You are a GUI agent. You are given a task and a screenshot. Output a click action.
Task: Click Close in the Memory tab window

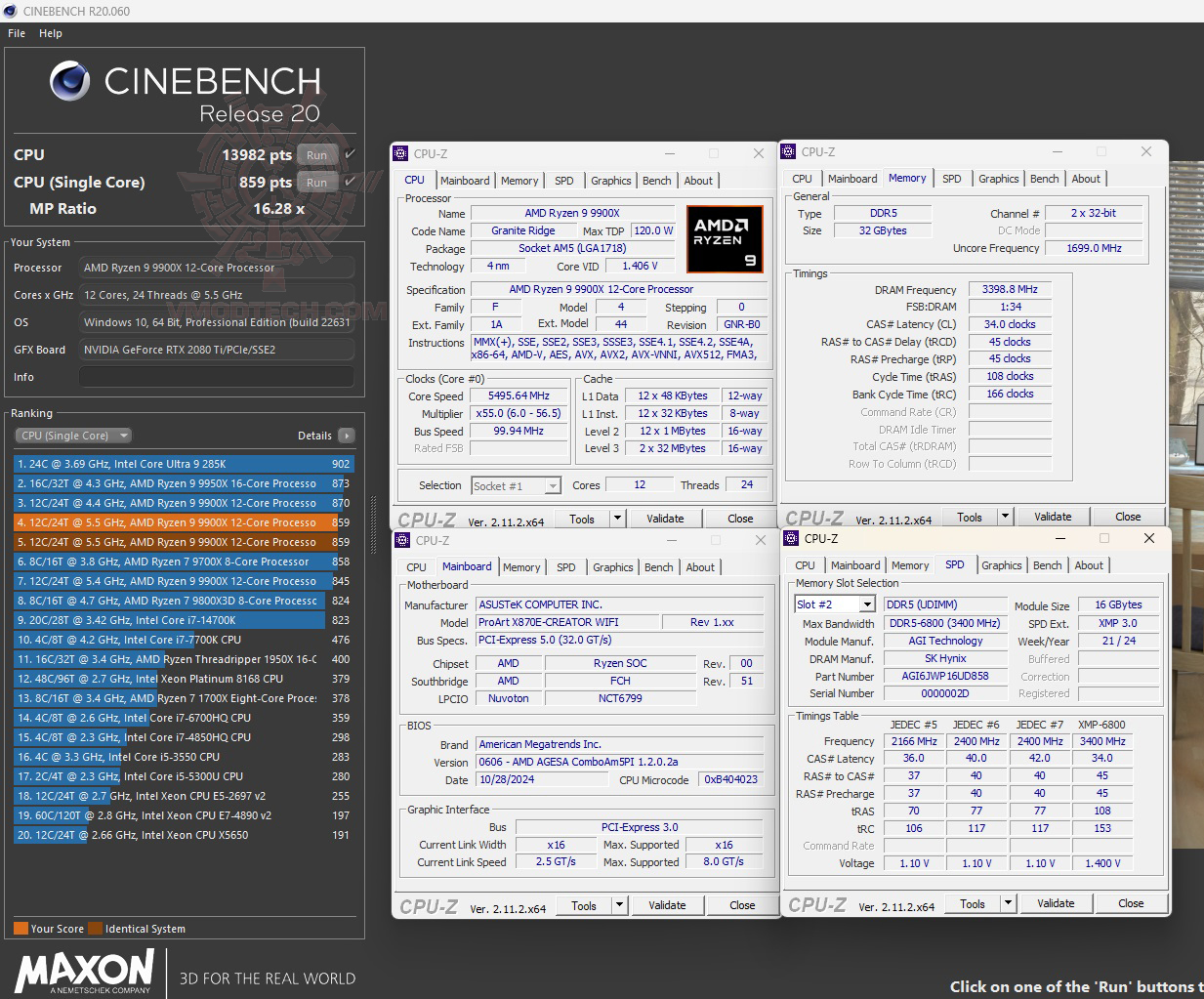(1128, 517)
